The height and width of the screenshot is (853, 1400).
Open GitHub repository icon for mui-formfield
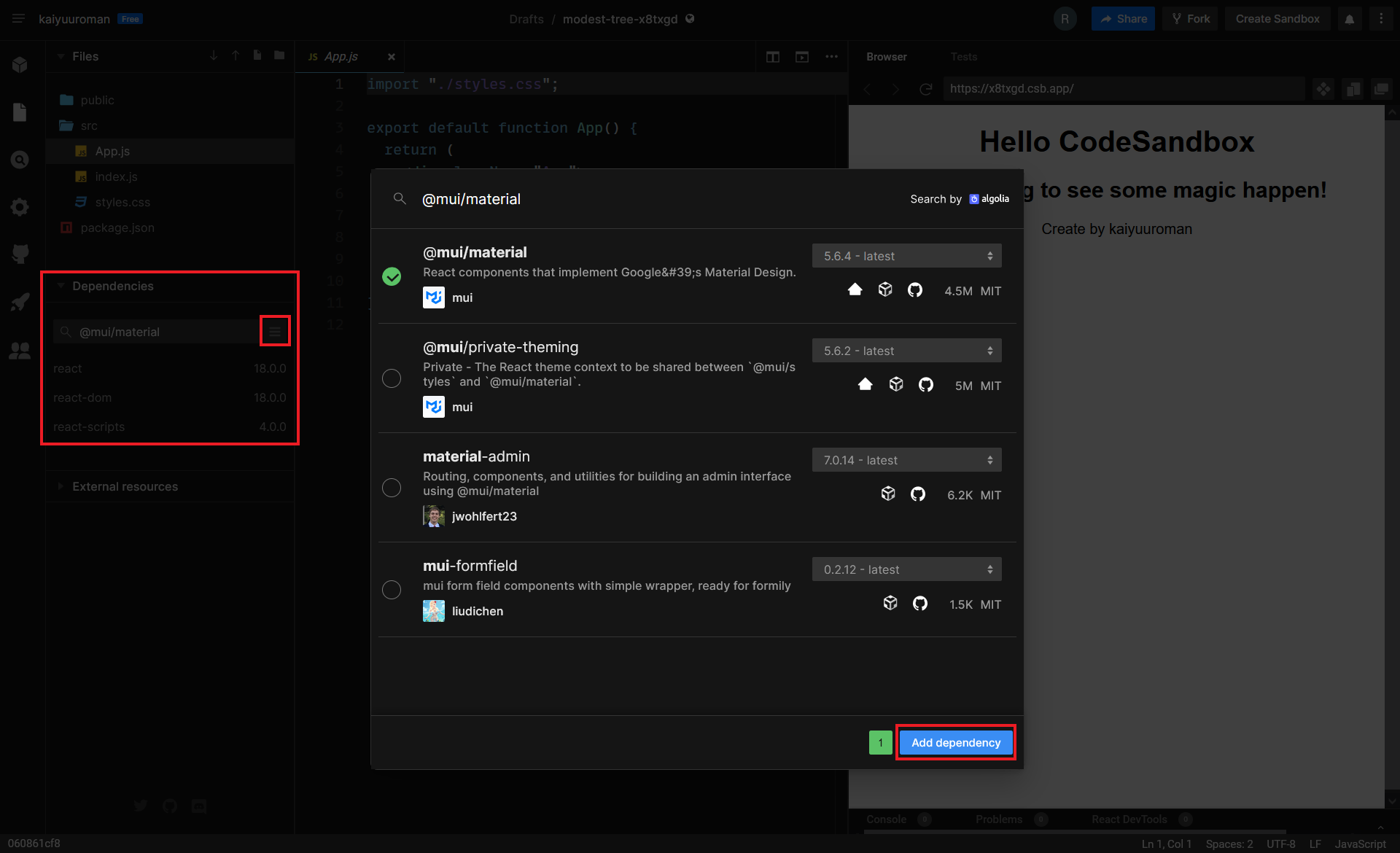(920, 603)
